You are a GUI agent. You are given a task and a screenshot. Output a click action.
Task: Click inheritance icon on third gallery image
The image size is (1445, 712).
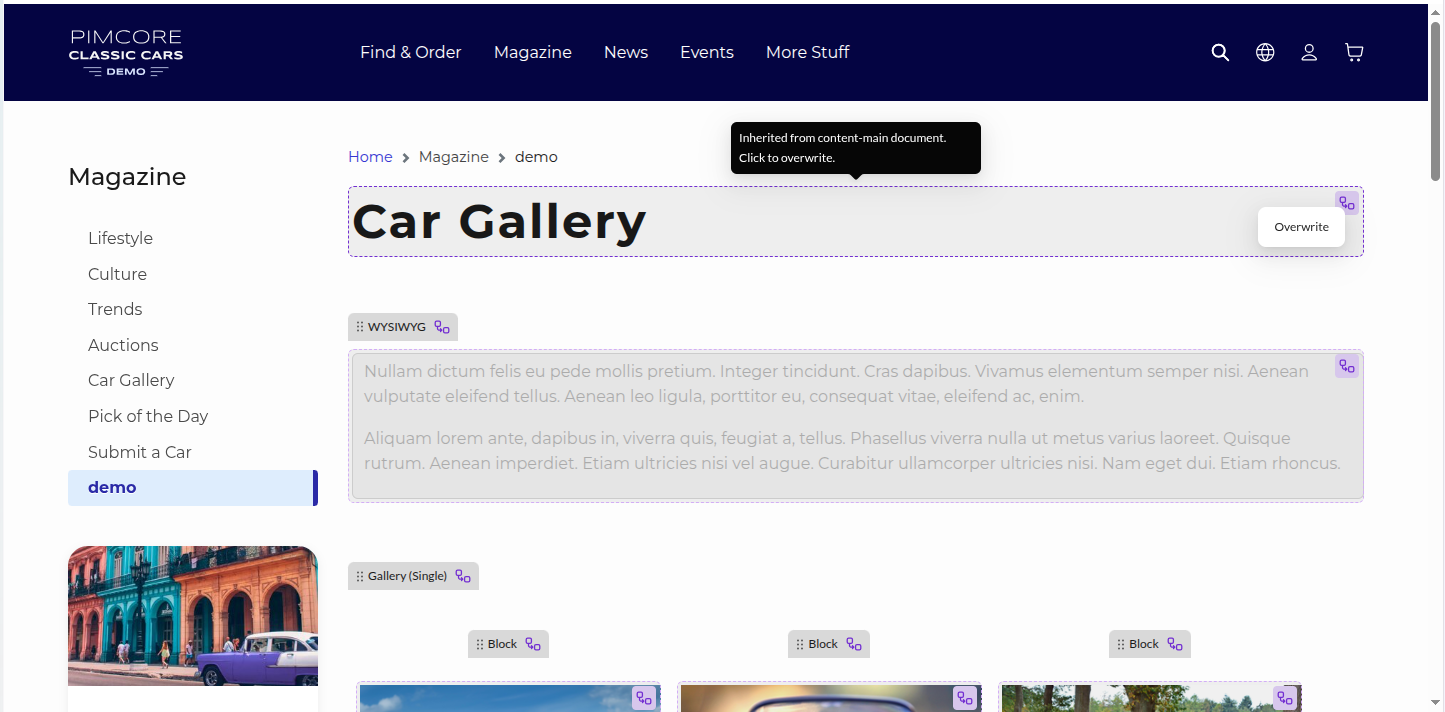click(x=1285, y=698)
